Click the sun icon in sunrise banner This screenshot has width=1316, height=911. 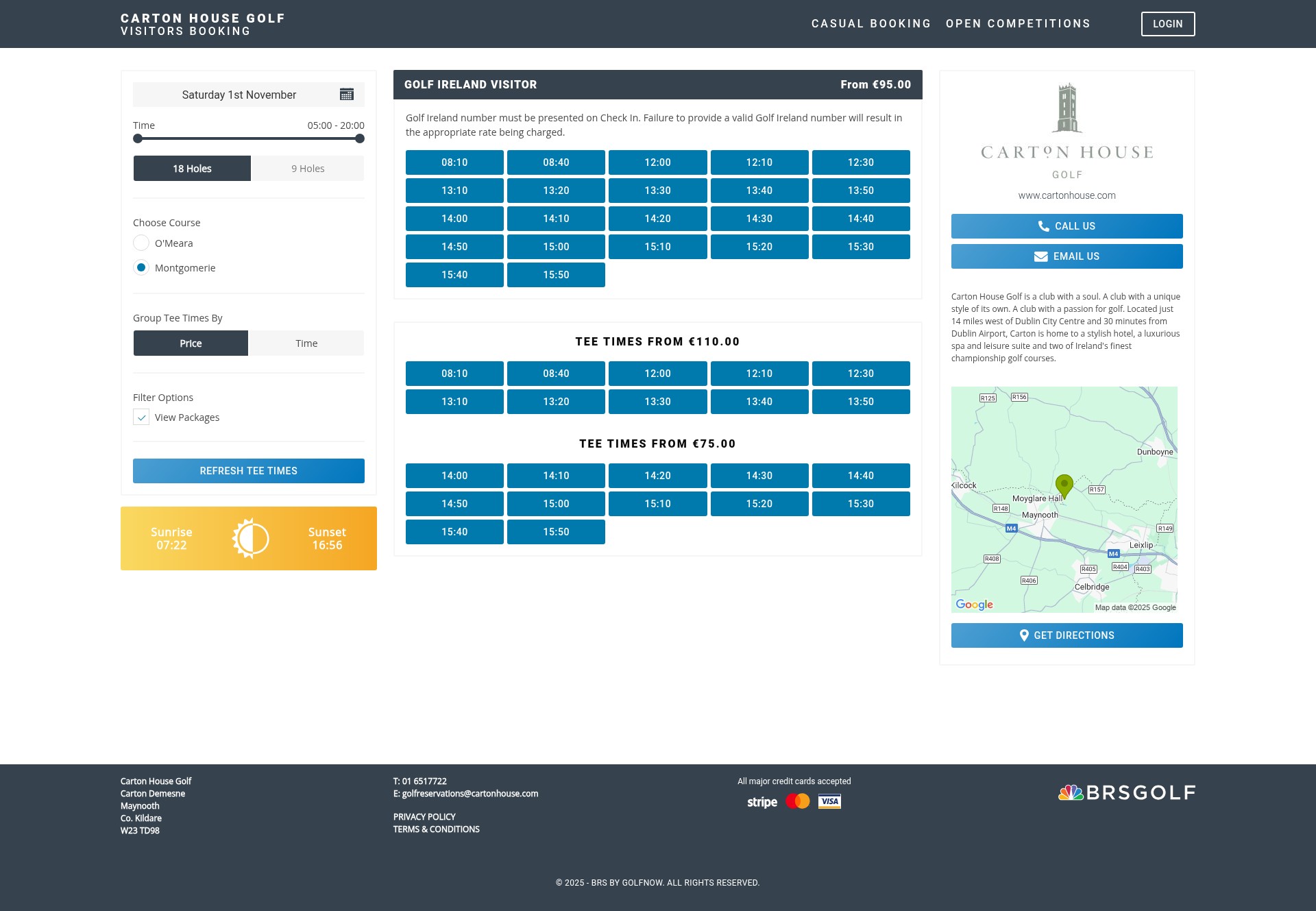click(250, 538)
